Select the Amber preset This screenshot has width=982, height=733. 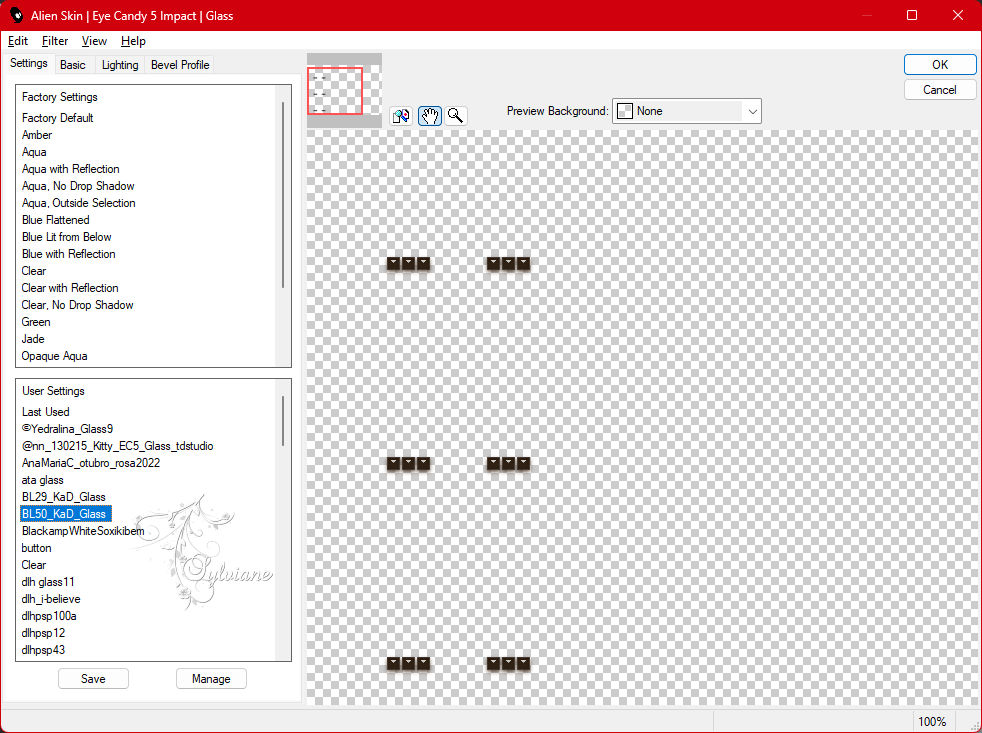37,135
